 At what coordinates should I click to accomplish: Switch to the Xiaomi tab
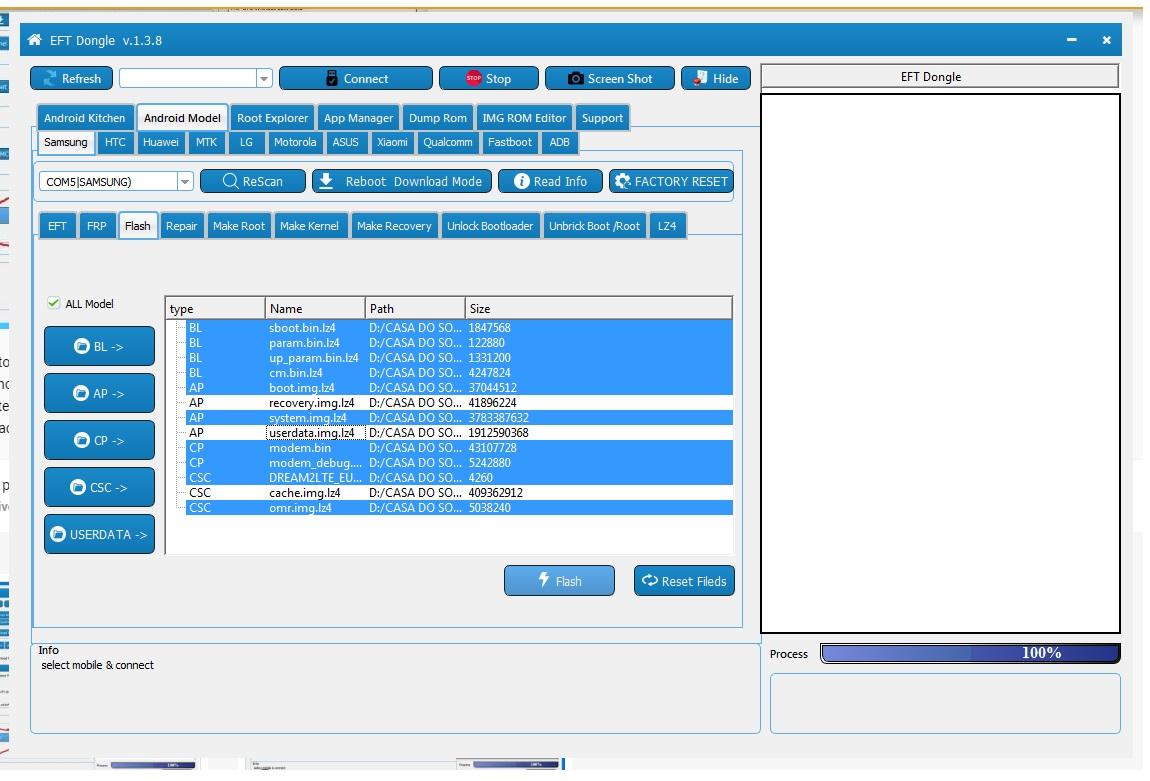coord(392,142)
